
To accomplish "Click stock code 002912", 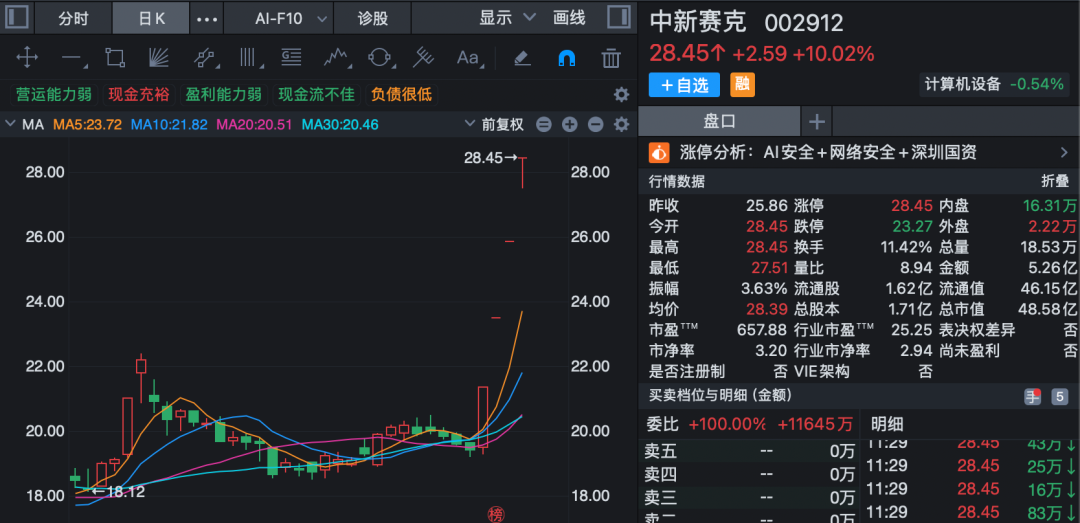I will 804,23.
